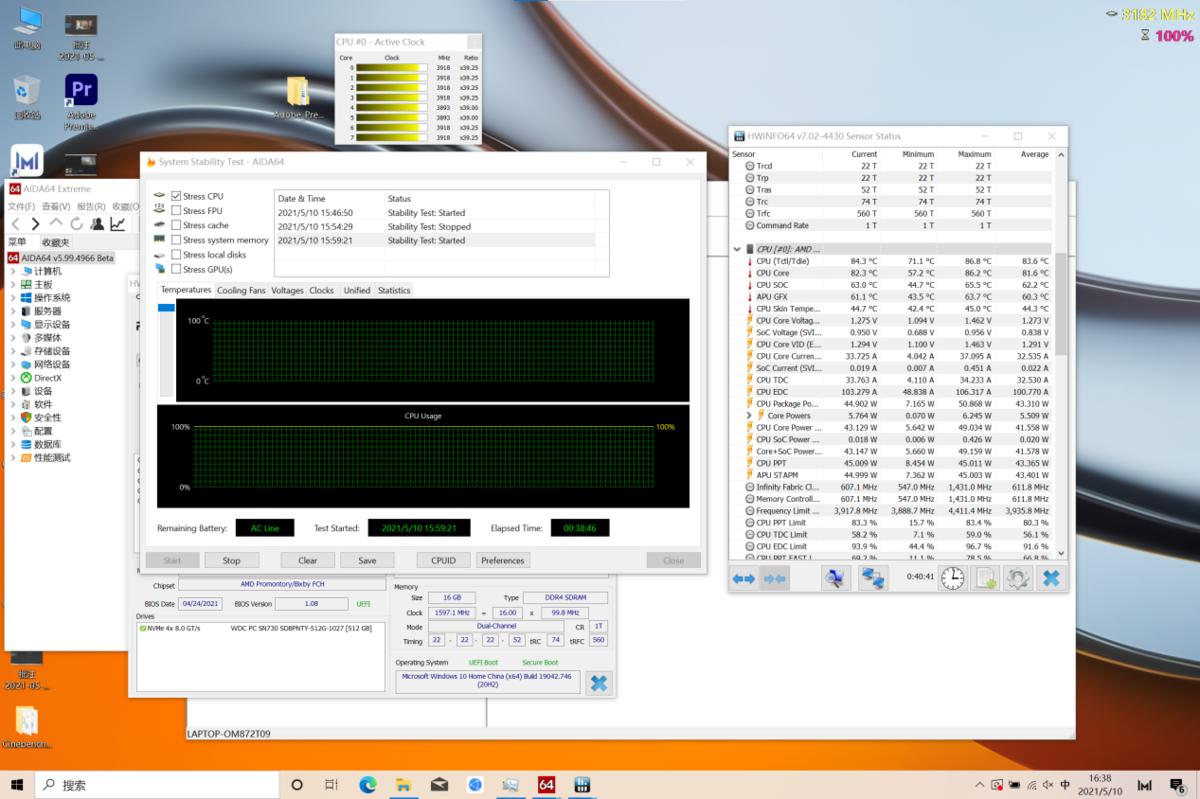1200x799 pixels.
Task: Click AIDA64 report graph toolbar icon
Action: (x=117, y=224)
